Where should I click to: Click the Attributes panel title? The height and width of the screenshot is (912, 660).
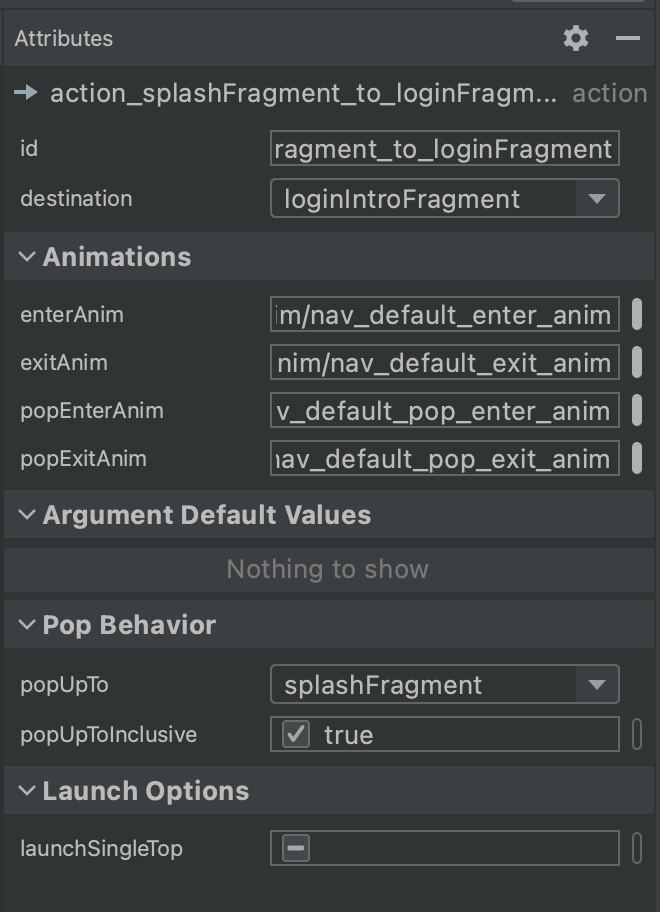(x=64, y=39)
